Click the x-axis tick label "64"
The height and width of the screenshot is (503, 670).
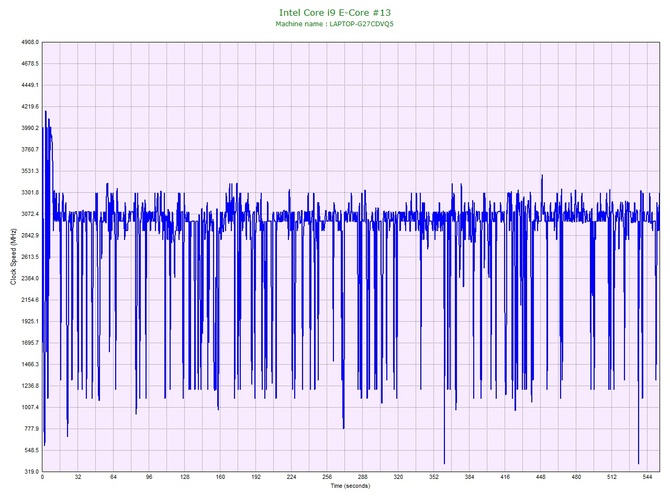pyautogui.click(x=113, y=477)
